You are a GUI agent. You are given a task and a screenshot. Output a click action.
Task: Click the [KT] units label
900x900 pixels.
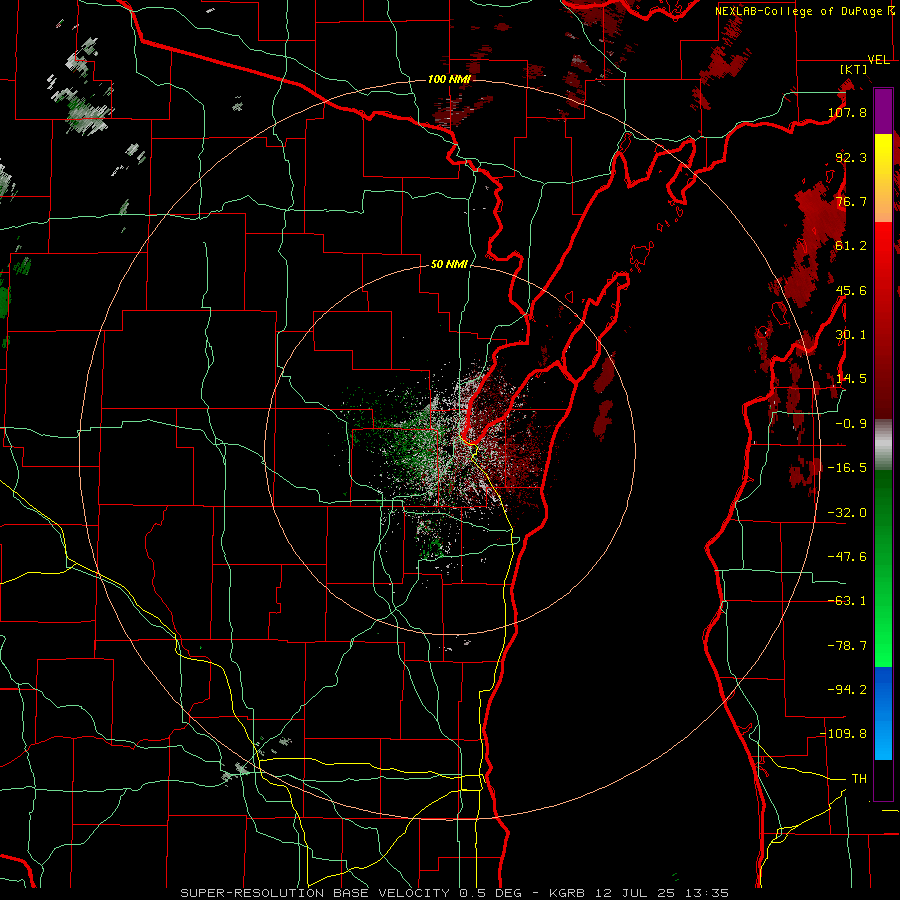854,69
